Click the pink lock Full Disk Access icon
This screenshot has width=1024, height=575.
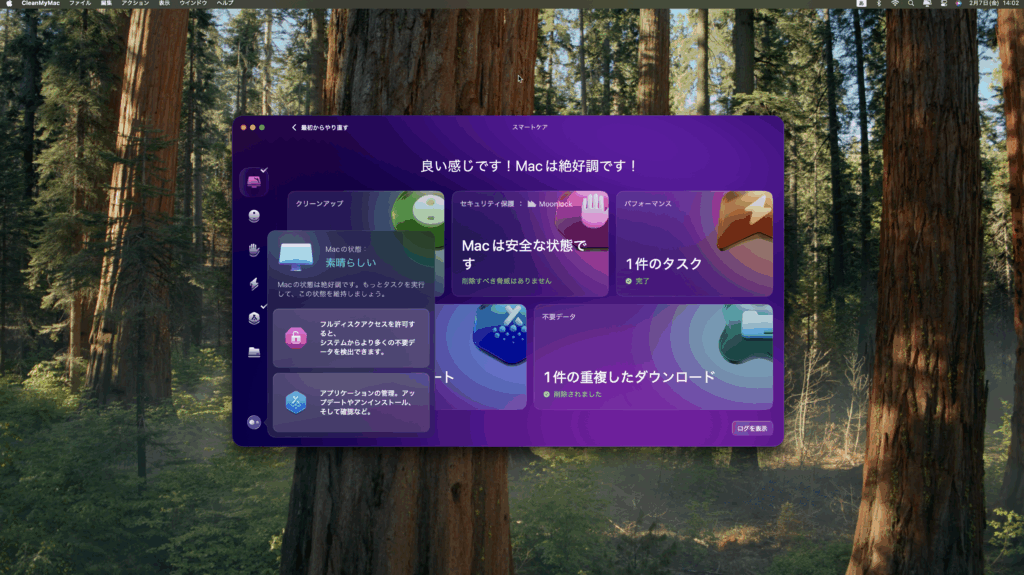pos(296,337)
